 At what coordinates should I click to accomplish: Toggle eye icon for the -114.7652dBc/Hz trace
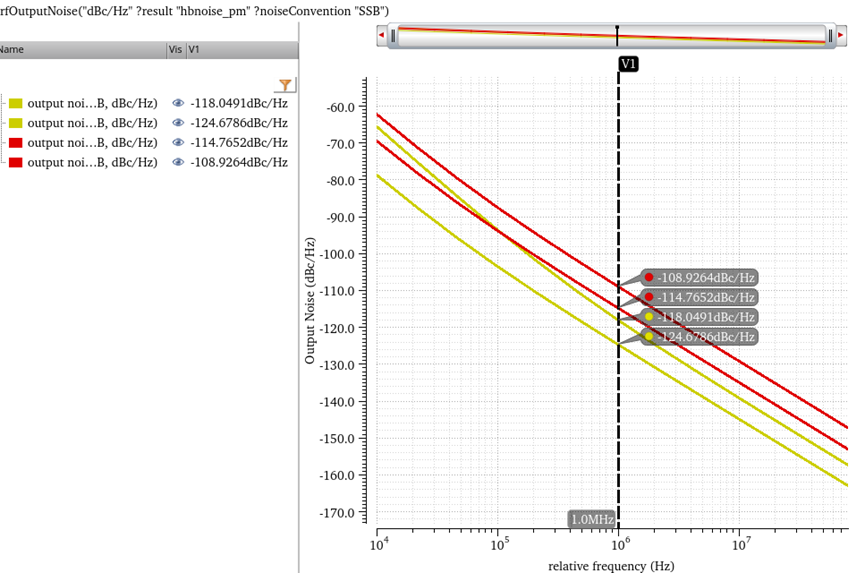tap(179, 143)
